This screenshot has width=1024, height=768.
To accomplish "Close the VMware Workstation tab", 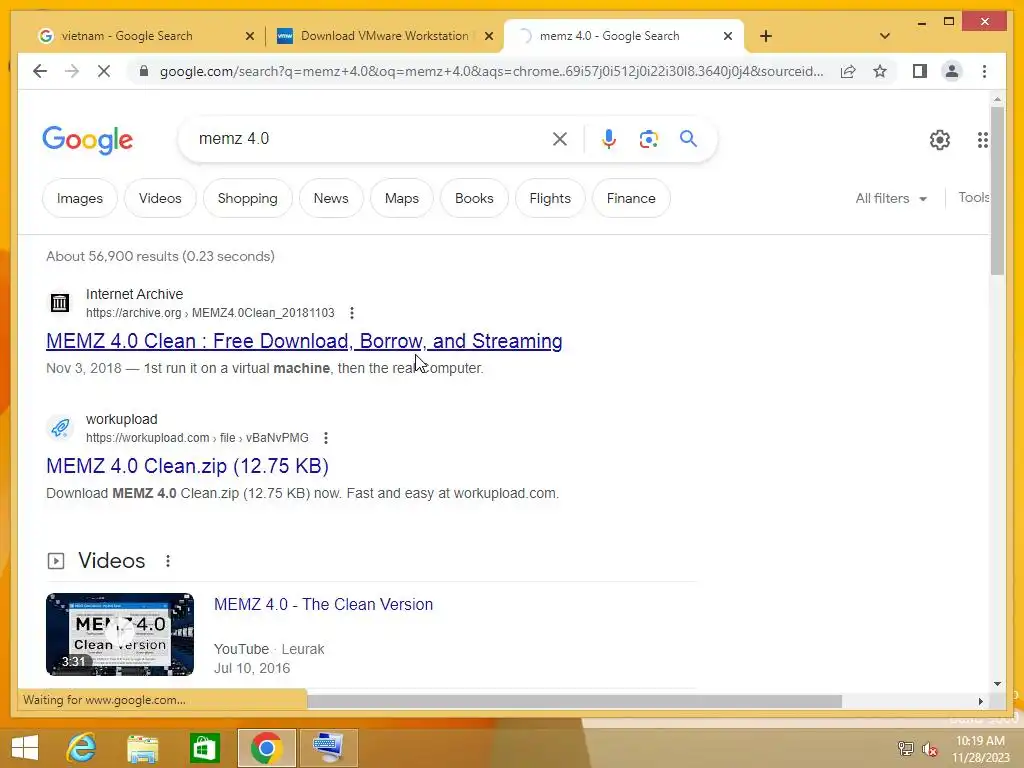I will pyautogui.click(x=488, y=37).
